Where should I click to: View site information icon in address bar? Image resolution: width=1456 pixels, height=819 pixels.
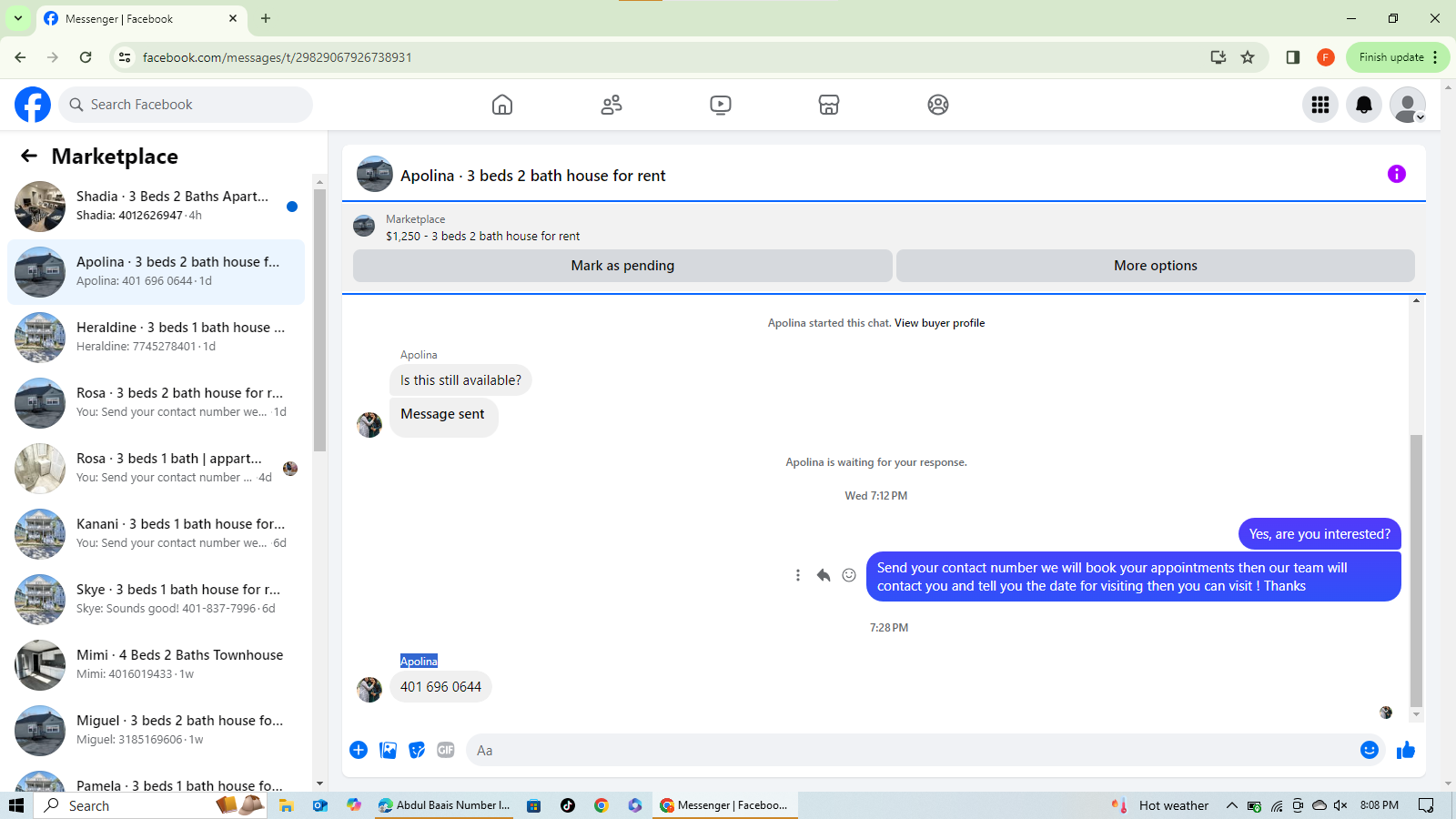[125, 57]
